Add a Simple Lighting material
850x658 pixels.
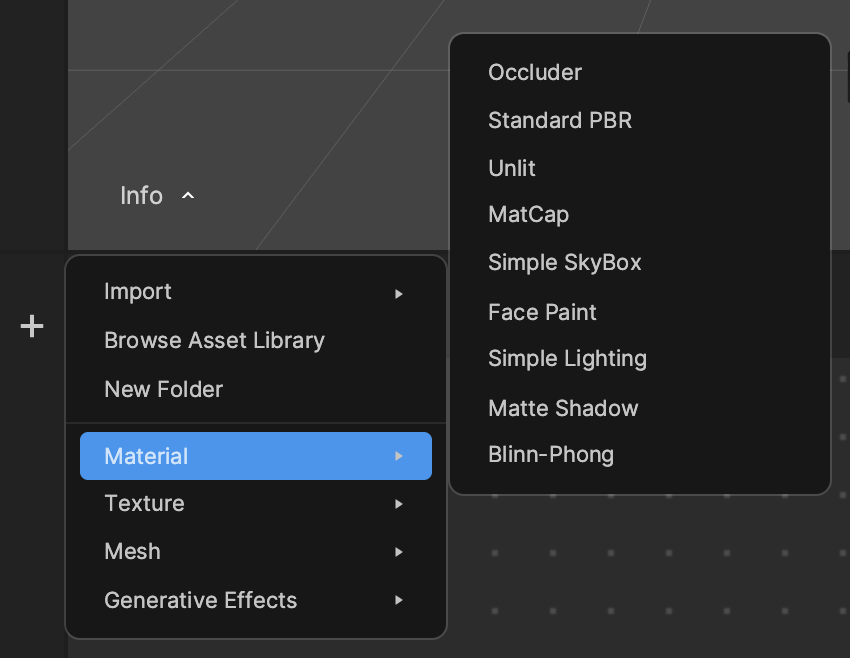point(567,359)
